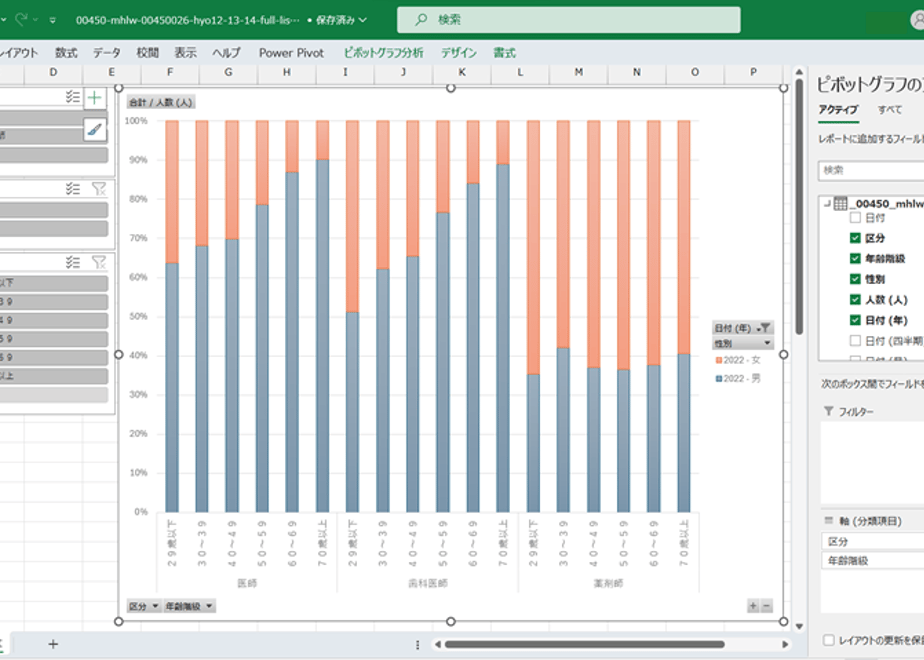Click the horizontal scrollbar left arrow
Viewport: 924px width, 660px height.
[x=437, y=645]
